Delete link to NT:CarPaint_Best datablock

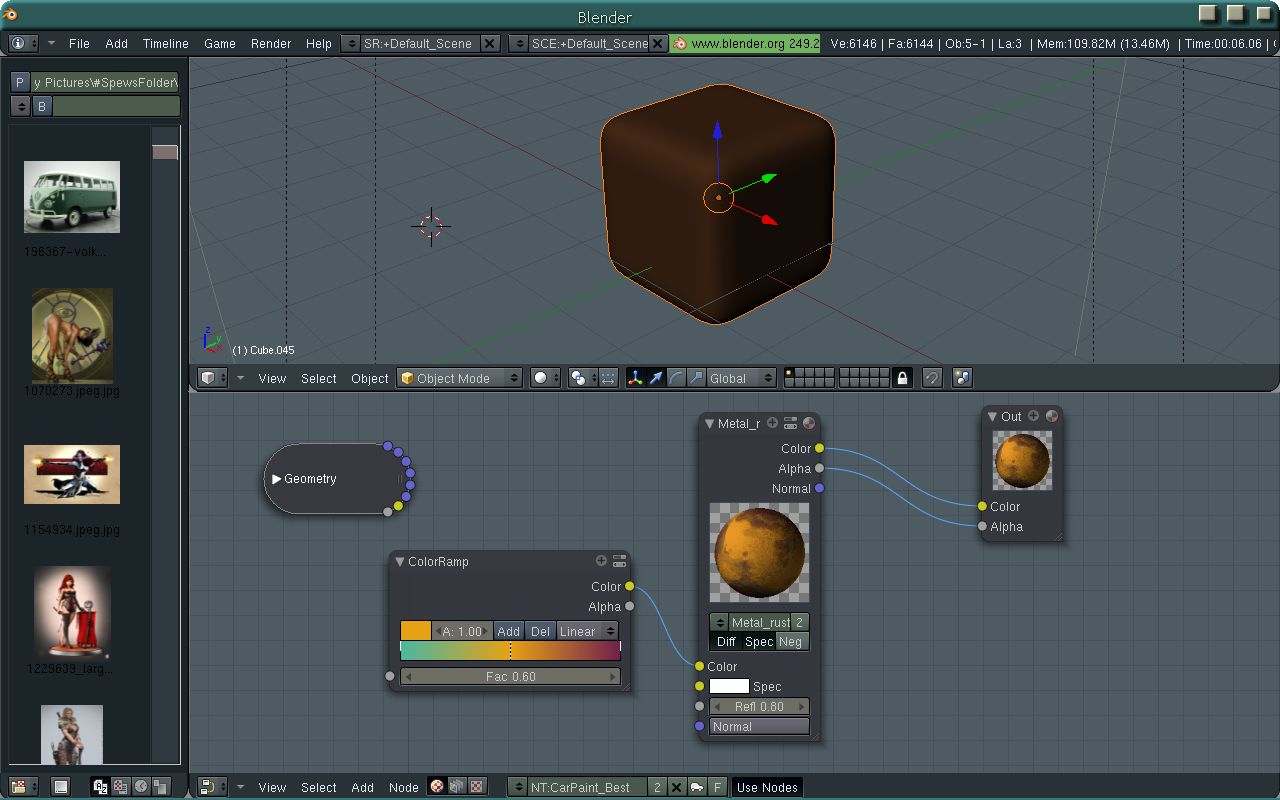point(676,787)
